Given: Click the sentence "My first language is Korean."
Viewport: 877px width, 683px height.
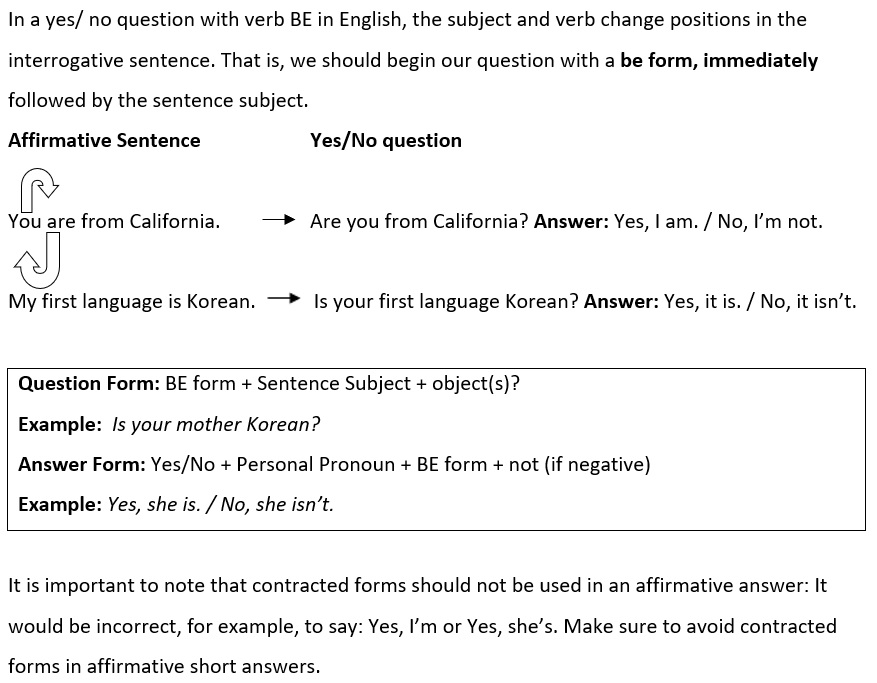Looking at the screenshot, I should [131, 302].
